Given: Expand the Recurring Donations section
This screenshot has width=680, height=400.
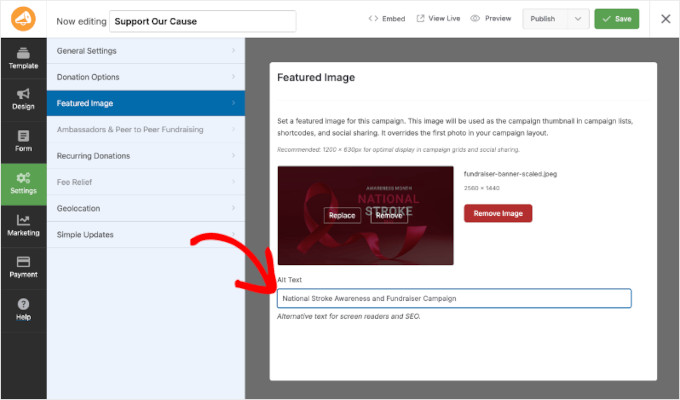Looking at the screenshot, I should (x=145, y=156).
